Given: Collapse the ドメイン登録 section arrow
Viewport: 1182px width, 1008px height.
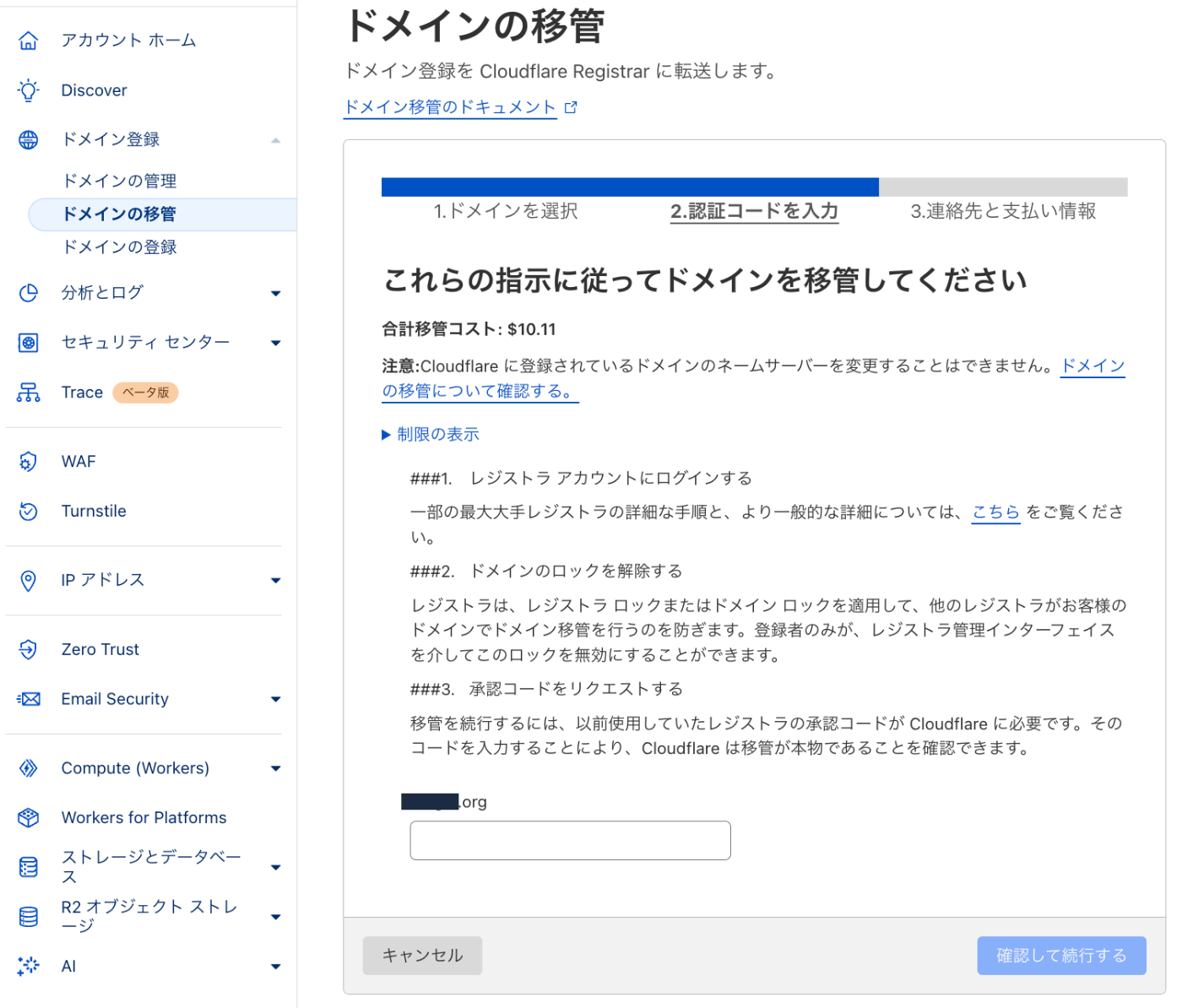Looking at the screenshot, I should (275, 140).
